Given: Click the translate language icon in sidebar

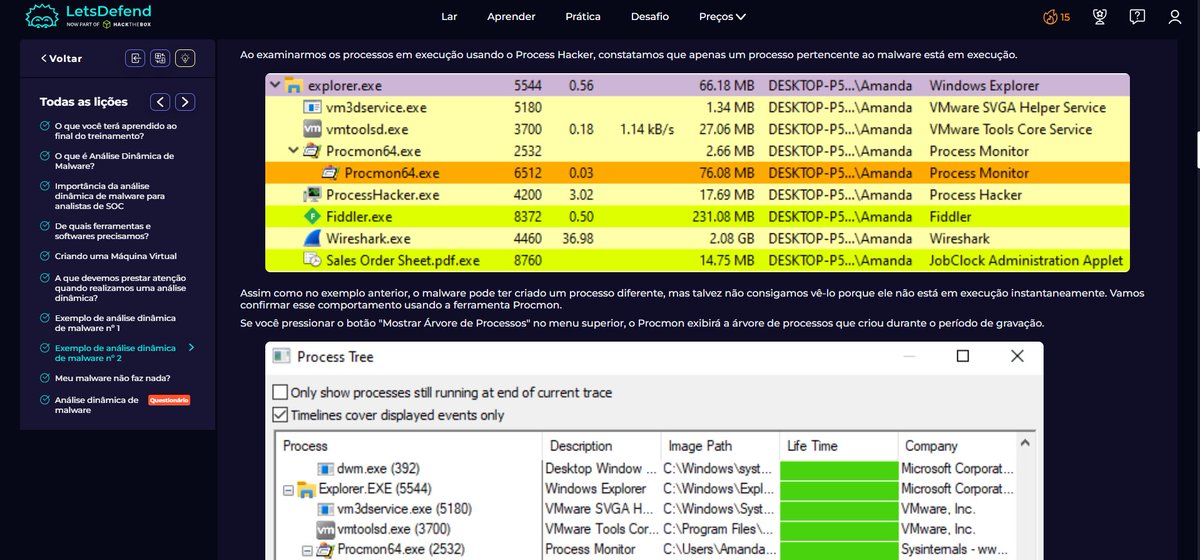Looking at the screenshot, I should click(x=160, y=58).
